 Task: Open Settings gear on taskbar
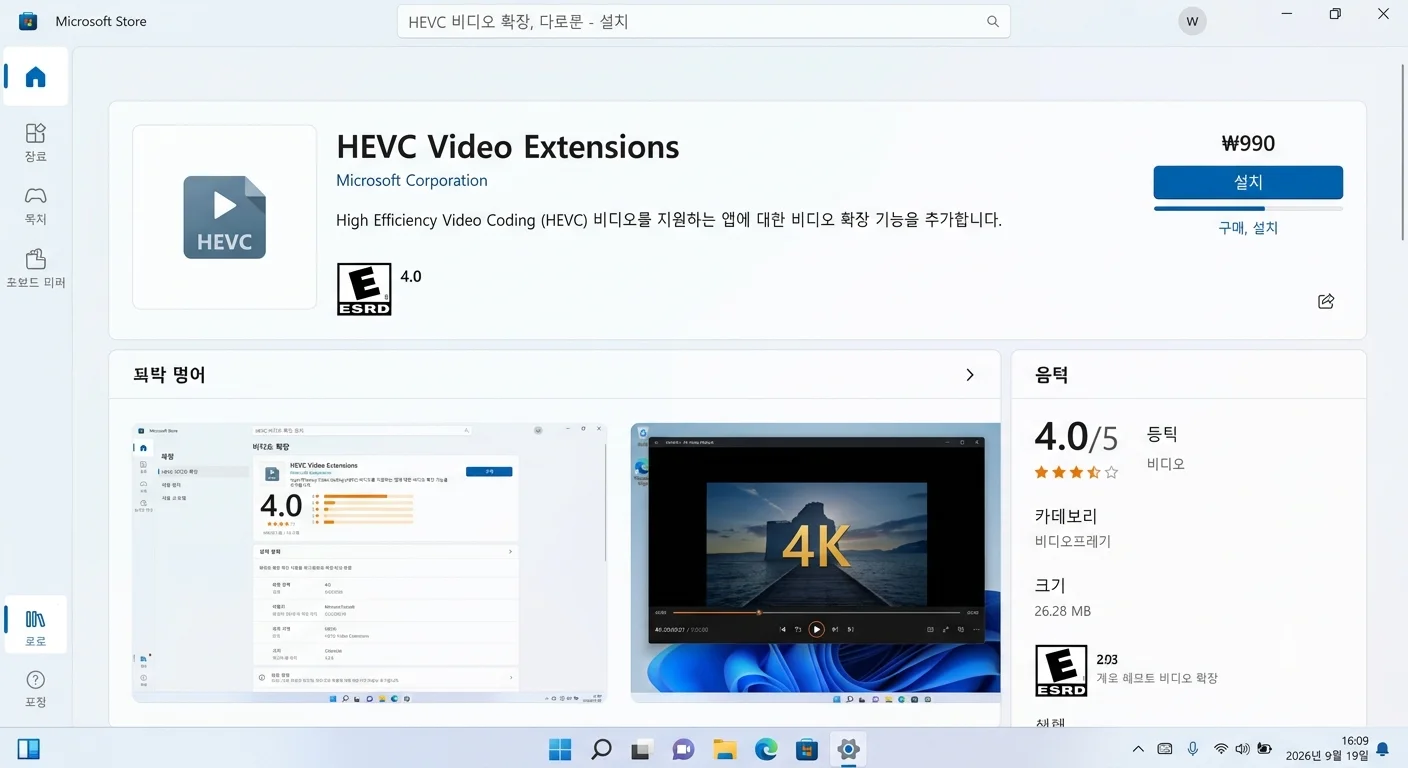point(848,749)
